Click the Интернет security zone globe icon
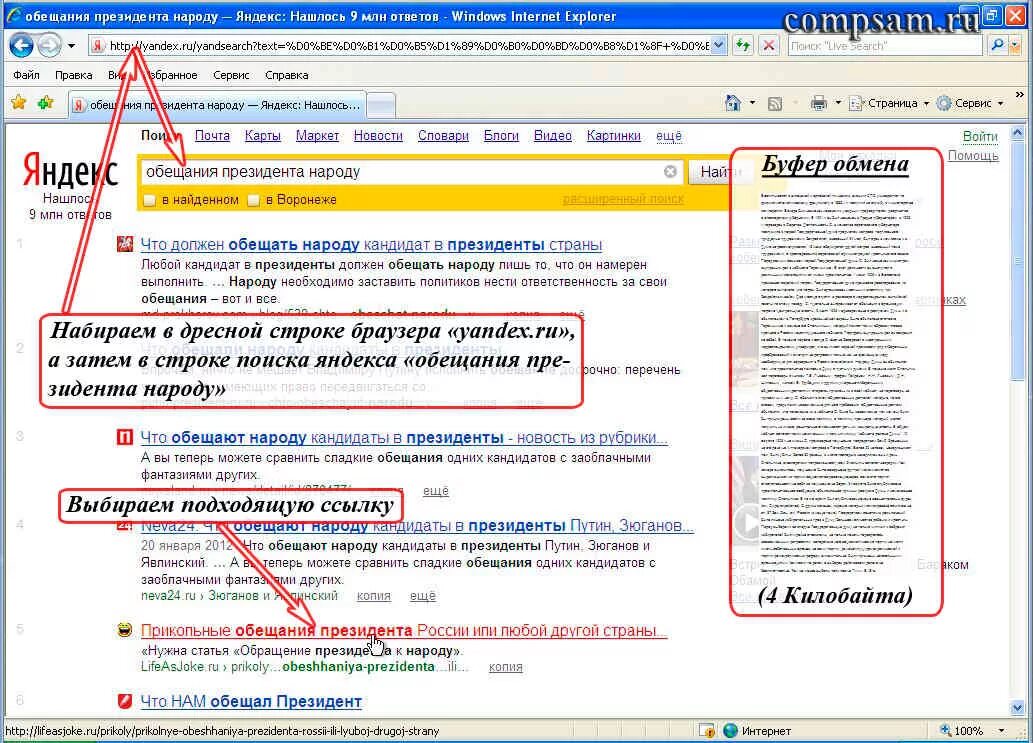The width and height of the screenshot is (1033, 743). 730,730
